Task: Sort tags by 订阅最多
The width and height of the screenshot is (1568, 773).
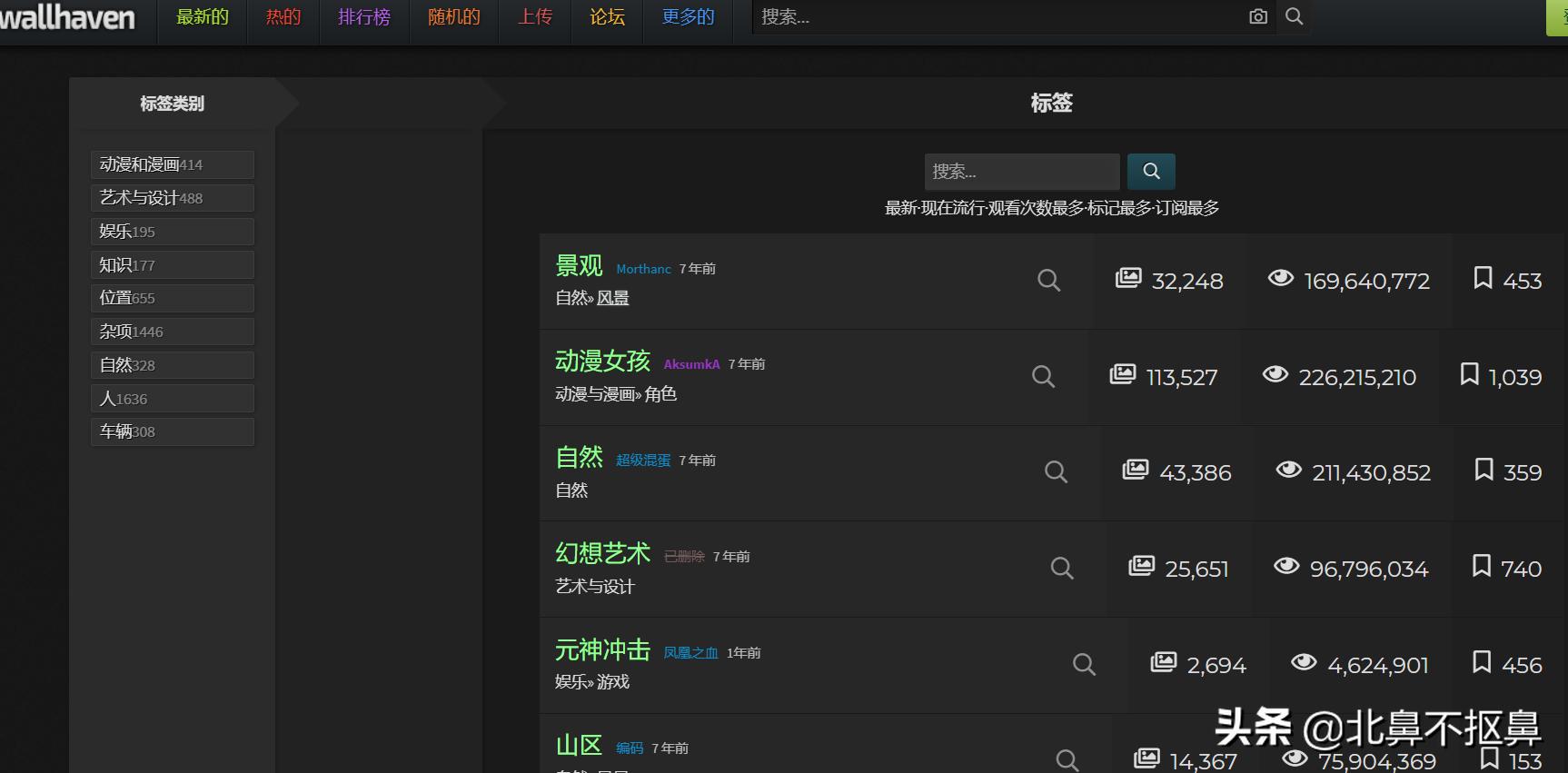Action: 1187,208
